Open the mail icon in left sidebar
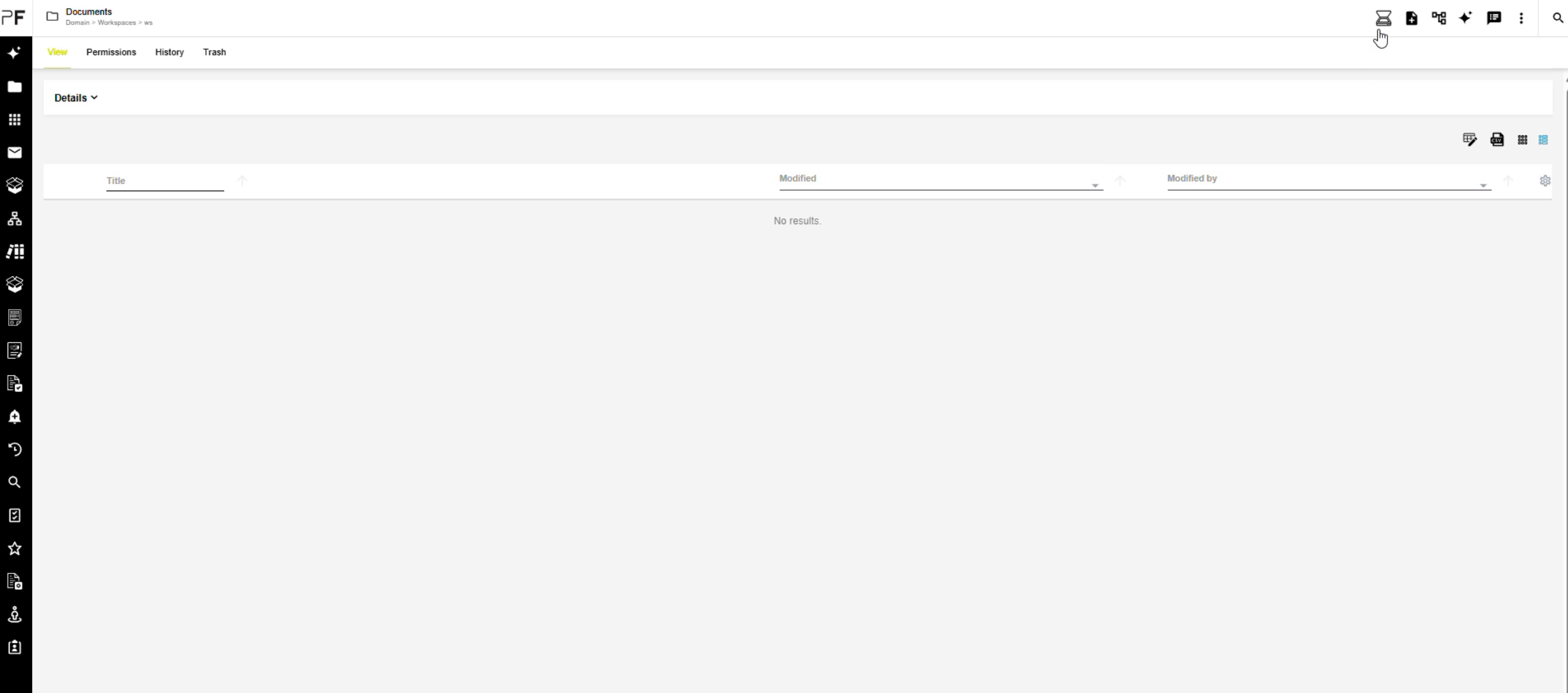 click(x=14, y=153)
